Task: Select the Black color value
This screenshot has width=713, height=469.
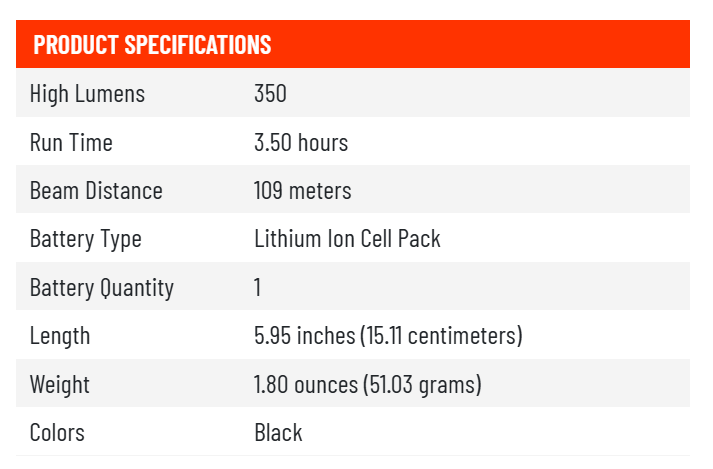Action: 278,433
